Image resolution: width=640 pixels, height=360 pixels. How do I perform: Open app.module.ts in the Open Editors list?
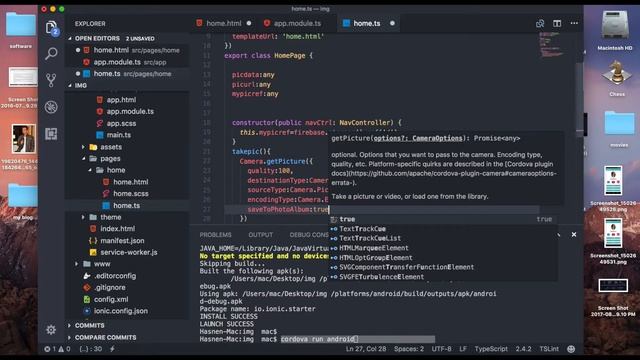(x=127, y=62)
